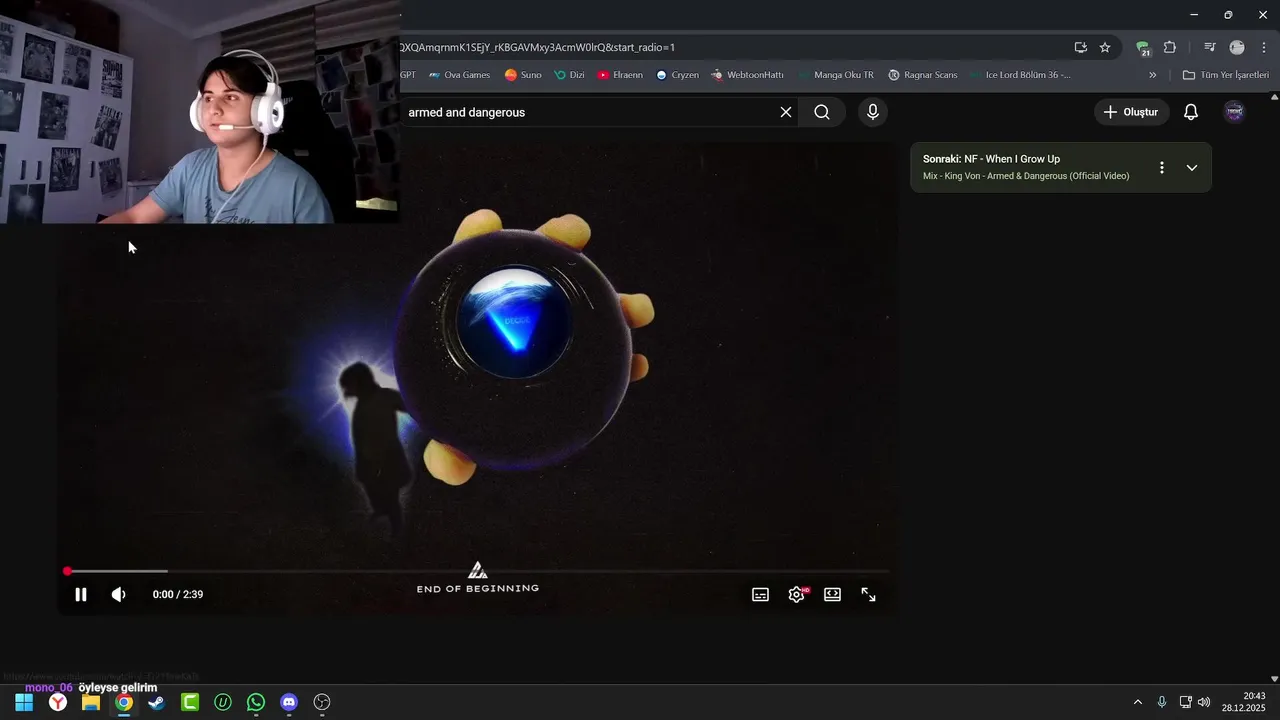Click the install app icon in address bar
Viewport: 1280px width, 720px height.
pos(1080,47)
